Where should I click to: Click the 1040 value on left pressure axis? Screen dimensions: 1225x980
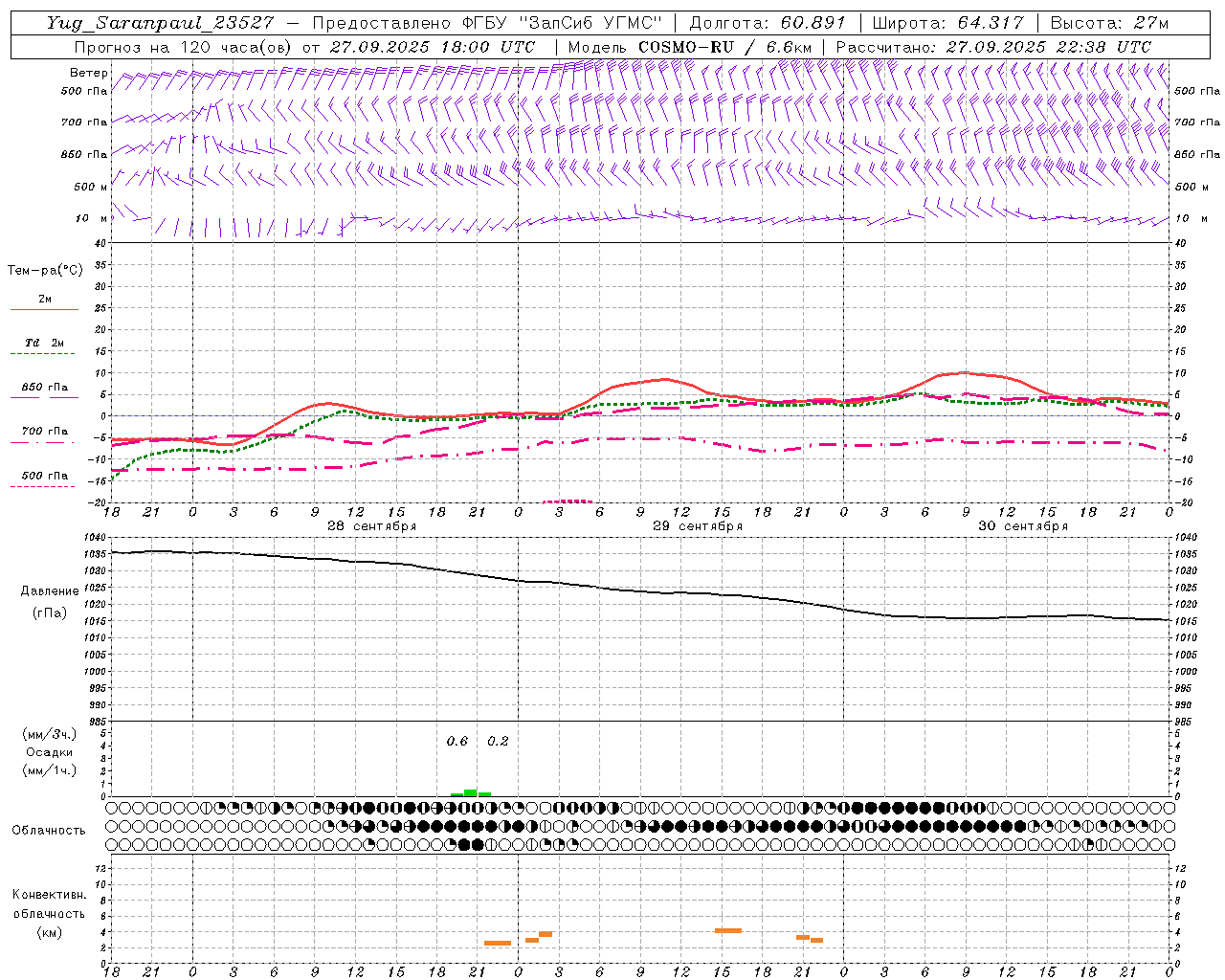[x=97, y=538]
